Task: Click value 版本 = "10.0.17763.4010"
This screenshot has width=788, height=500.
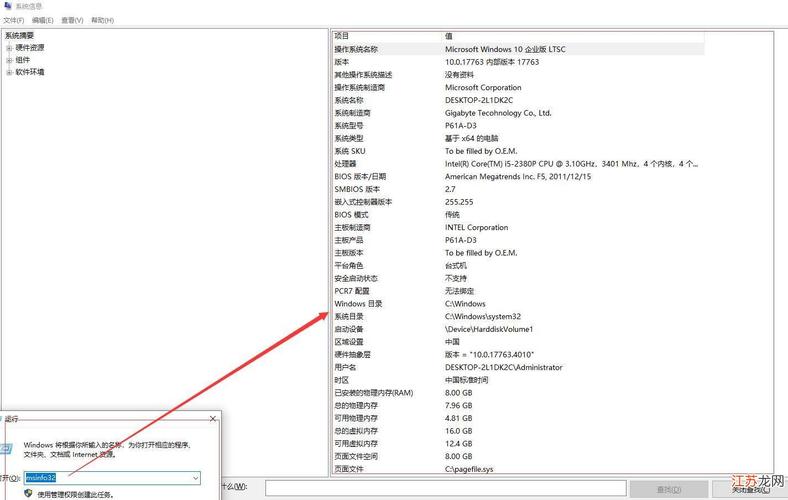Action: [x=489, y=355]
